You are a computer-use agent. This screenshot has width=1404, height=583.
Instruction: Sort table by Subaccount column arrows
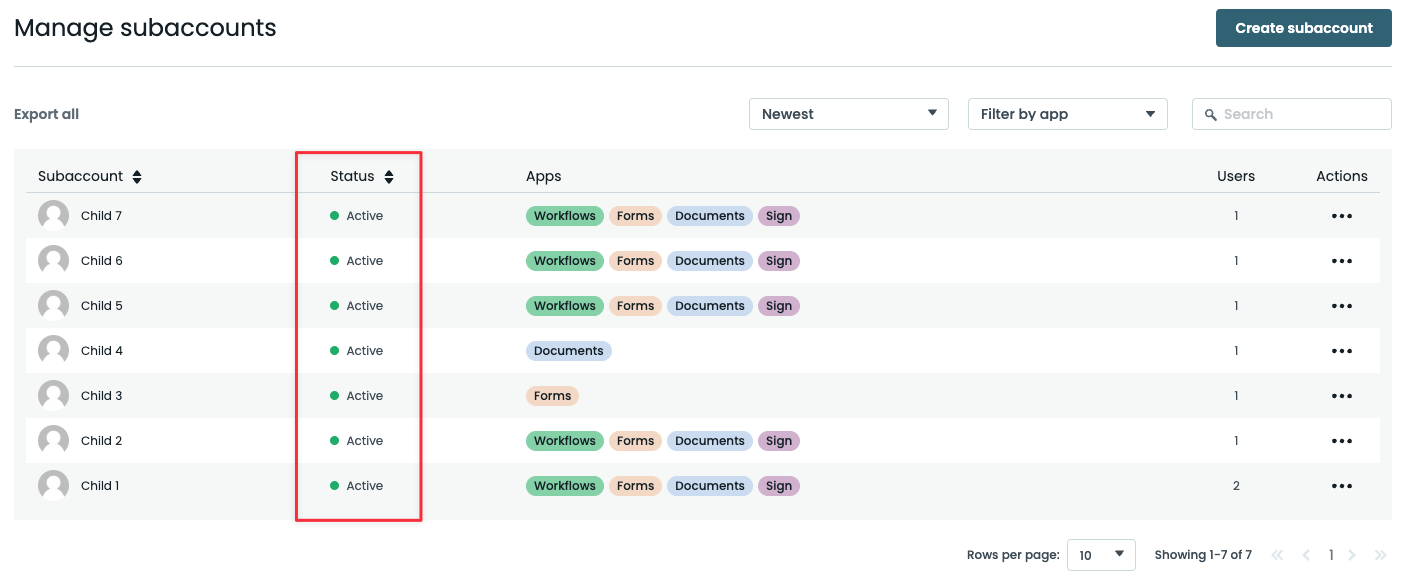point(137,177)
